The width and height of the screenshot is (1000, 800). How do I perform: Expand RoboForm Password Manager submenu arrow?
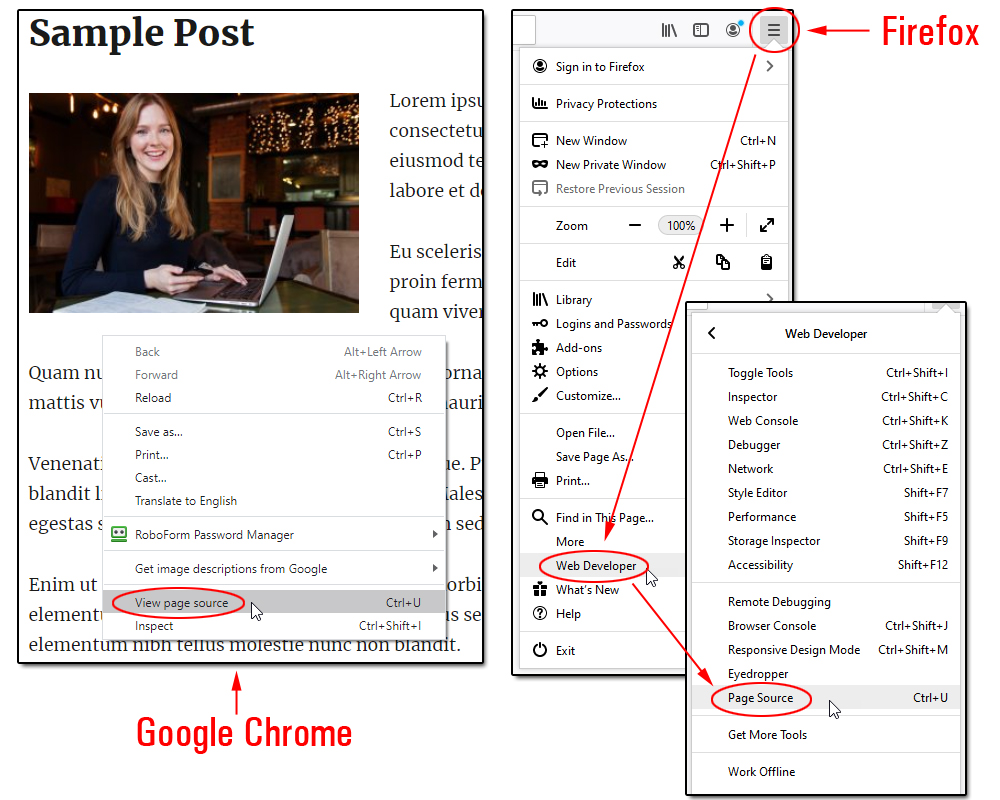tap(435, 534)
